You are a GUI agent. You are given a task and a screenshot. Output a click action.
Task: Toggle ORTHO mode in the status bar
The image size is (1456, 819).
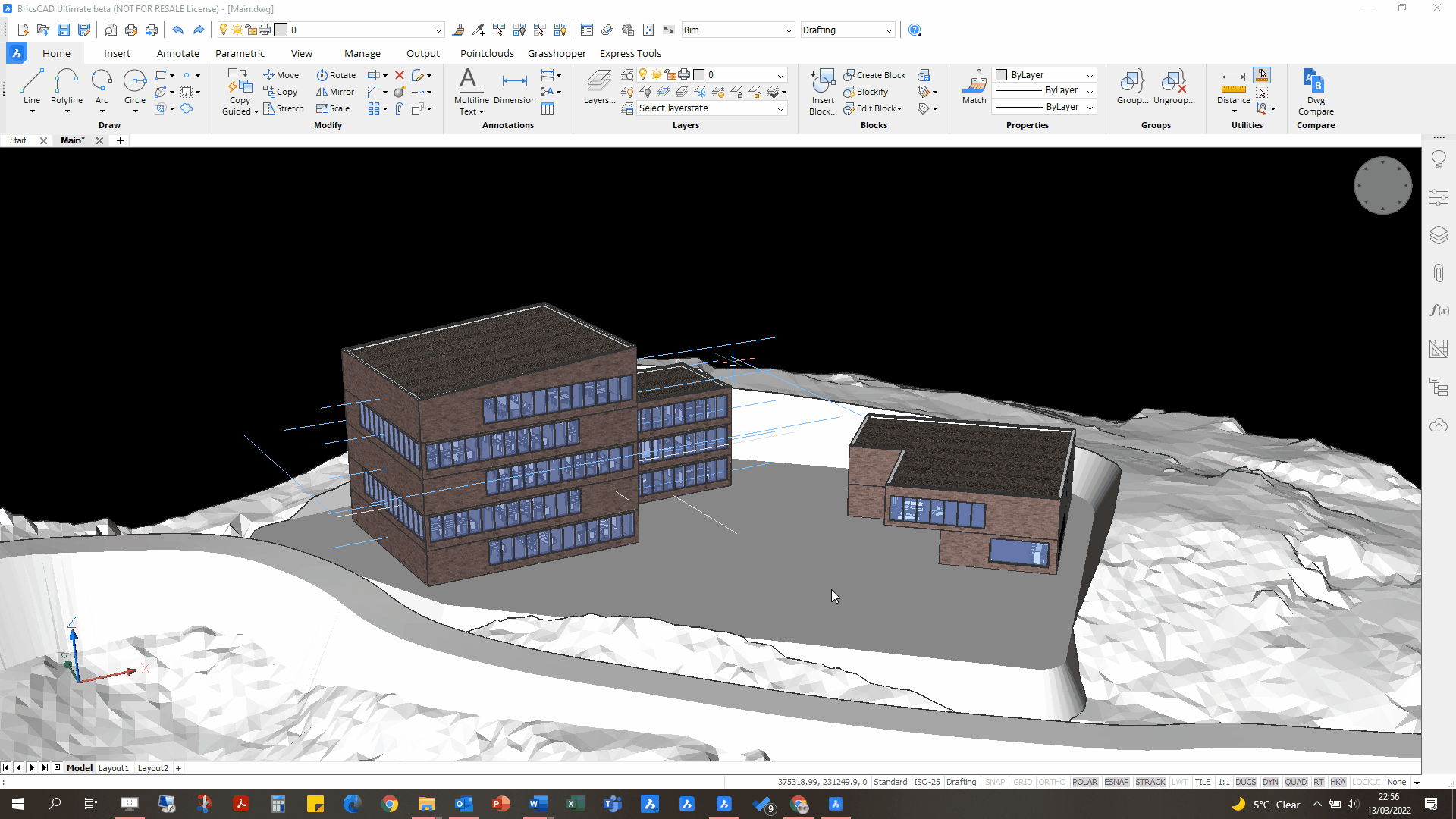click(x=1051, y=782)
